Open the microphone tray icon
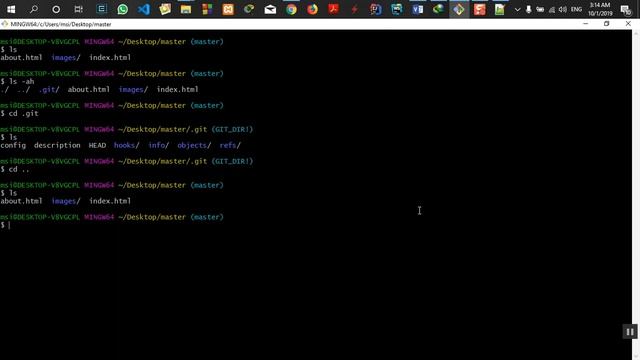Image resolution: width=640 pixels, height=360 pixels. tap(529, 9)
